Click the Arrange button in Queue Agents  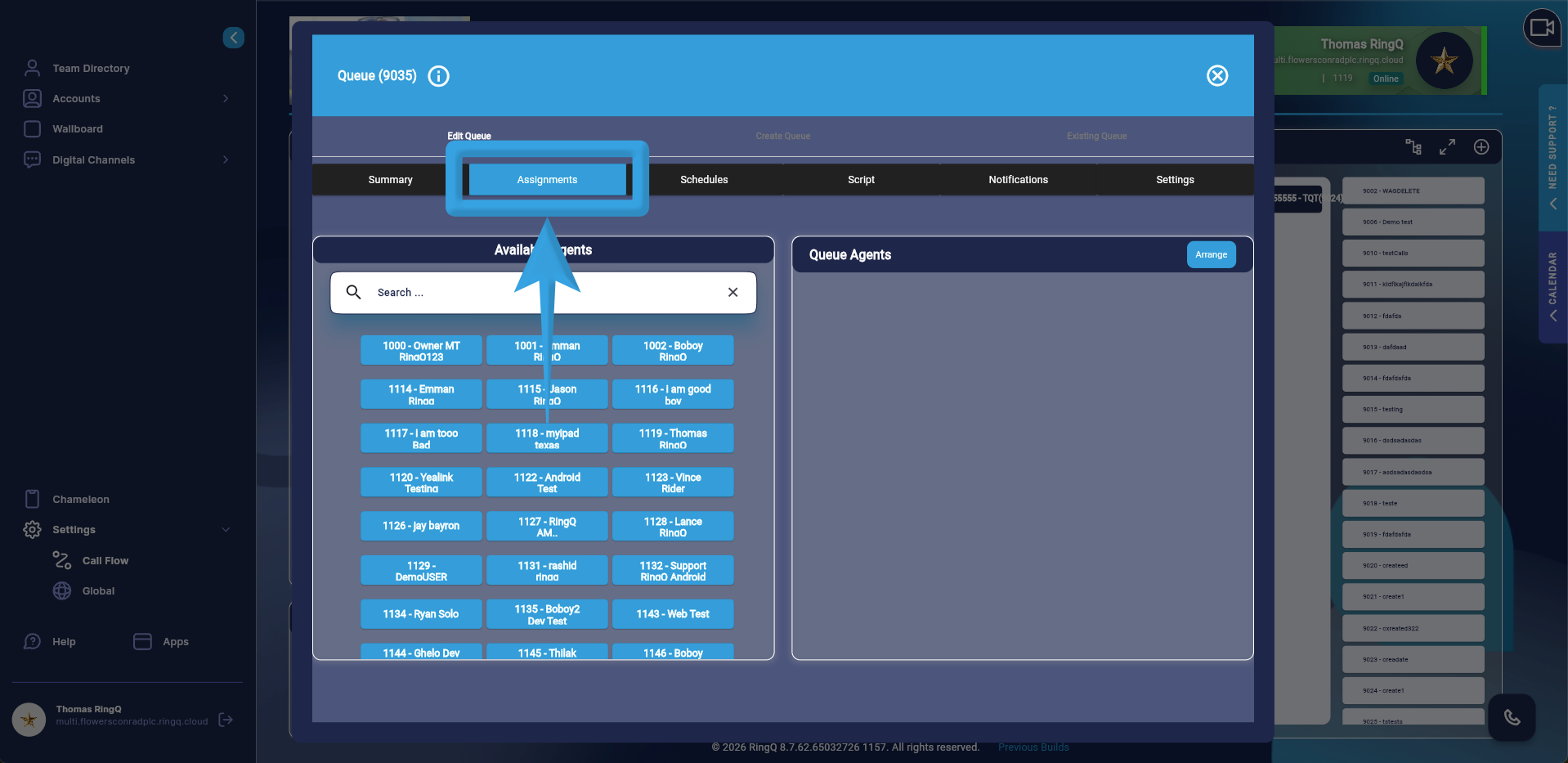[x=1211, y=254]
